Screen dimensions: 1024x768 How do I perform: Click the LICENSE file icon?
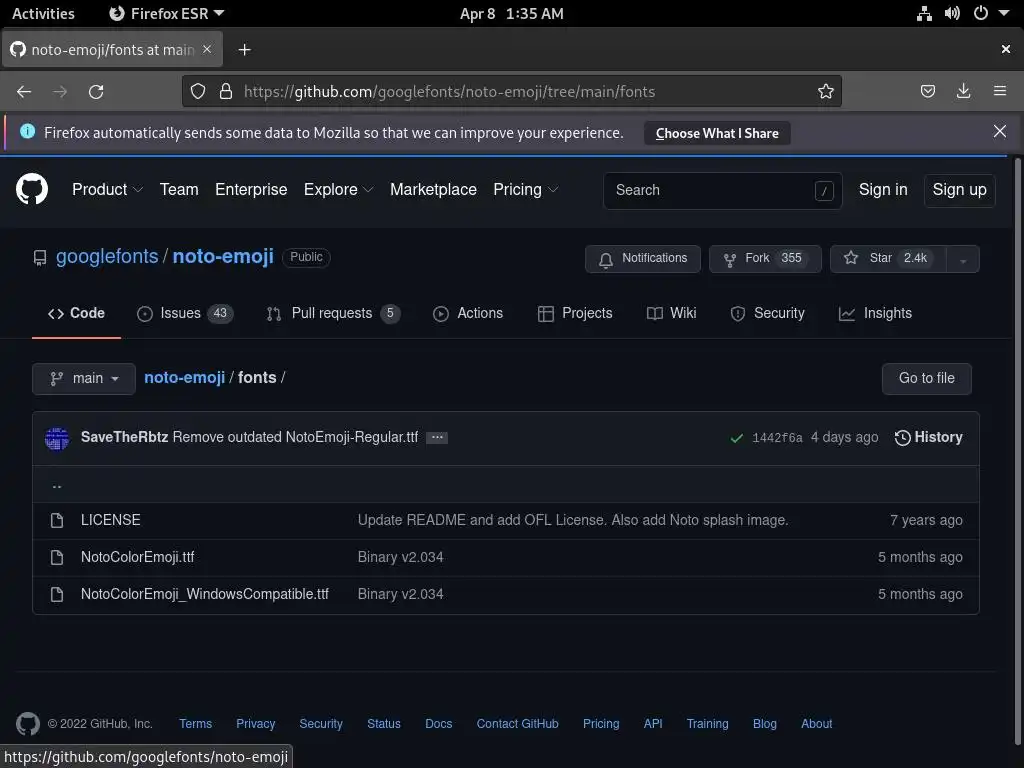[57, 520]
